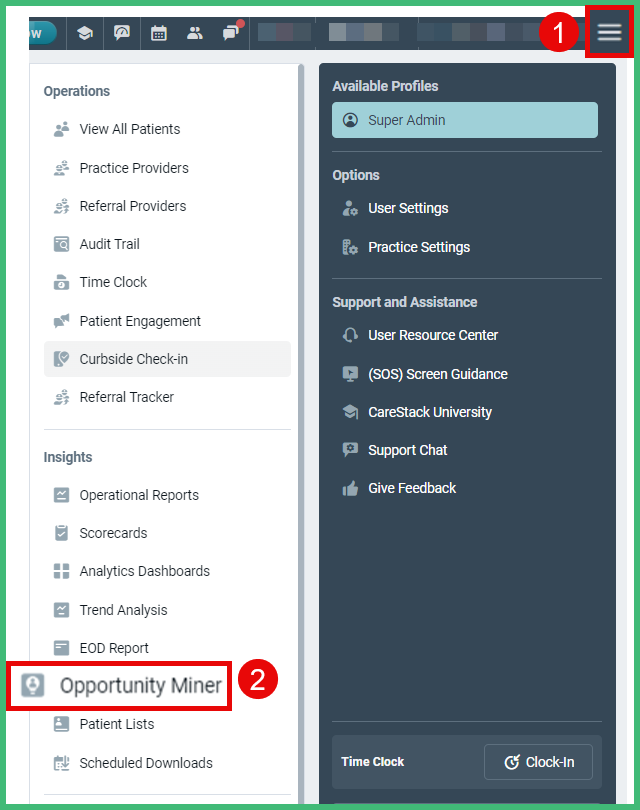The image size is (640, 810).
Task: Click the Scheduled Downloads icon
Action: [x=61, y=762]
